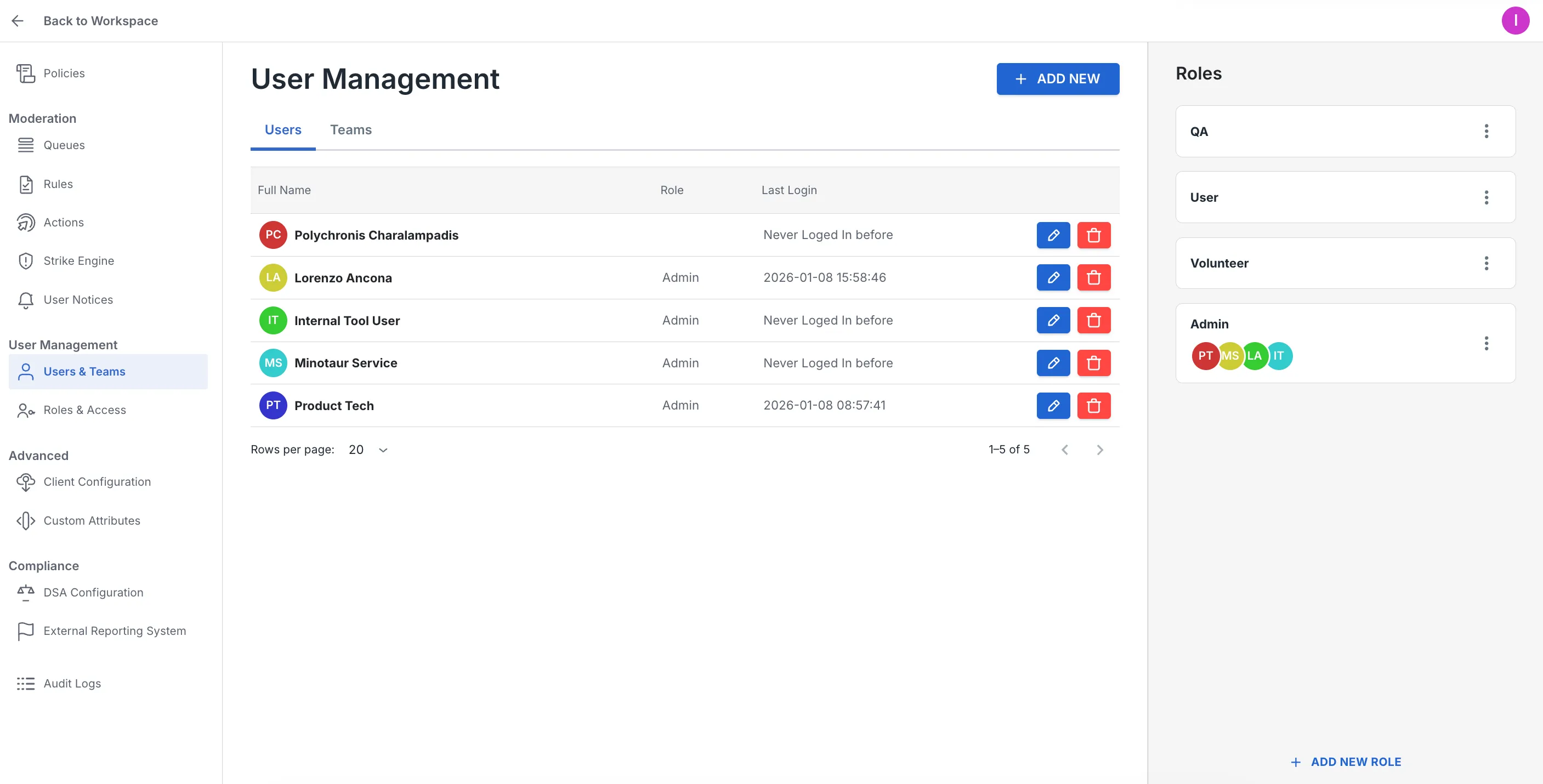Open the Admin role options menu
1543x784 pixels.
click(x=1486, y=343)
